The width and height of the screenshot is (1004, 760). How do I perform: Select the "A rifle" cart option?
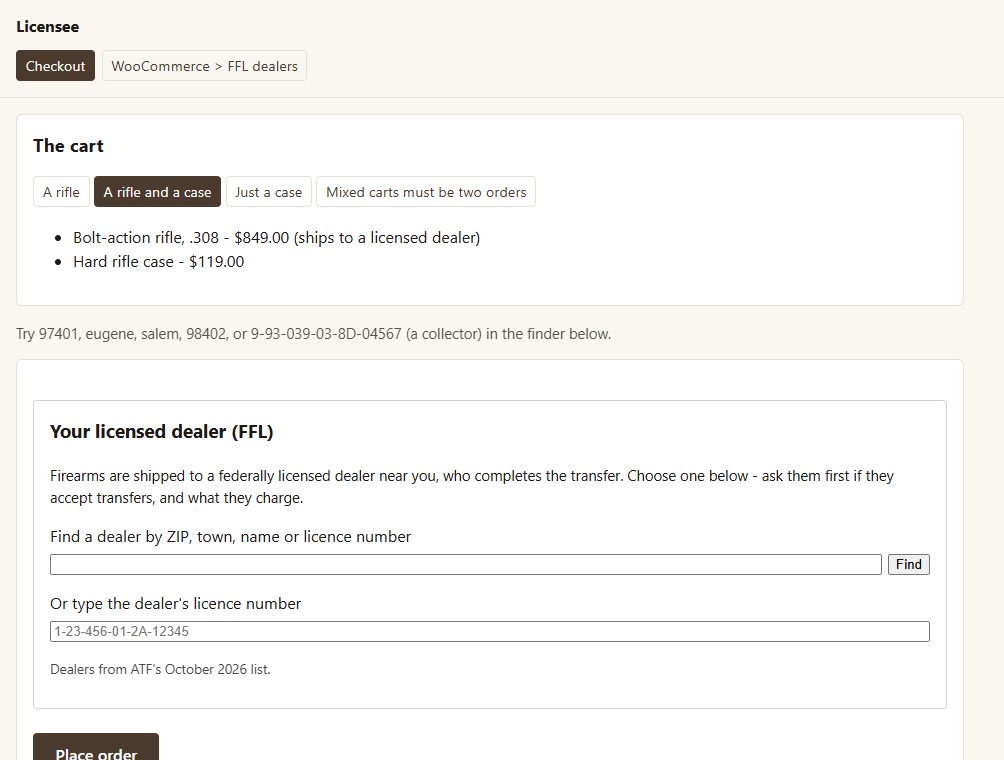pyautogui.click(x=61, y=192)
